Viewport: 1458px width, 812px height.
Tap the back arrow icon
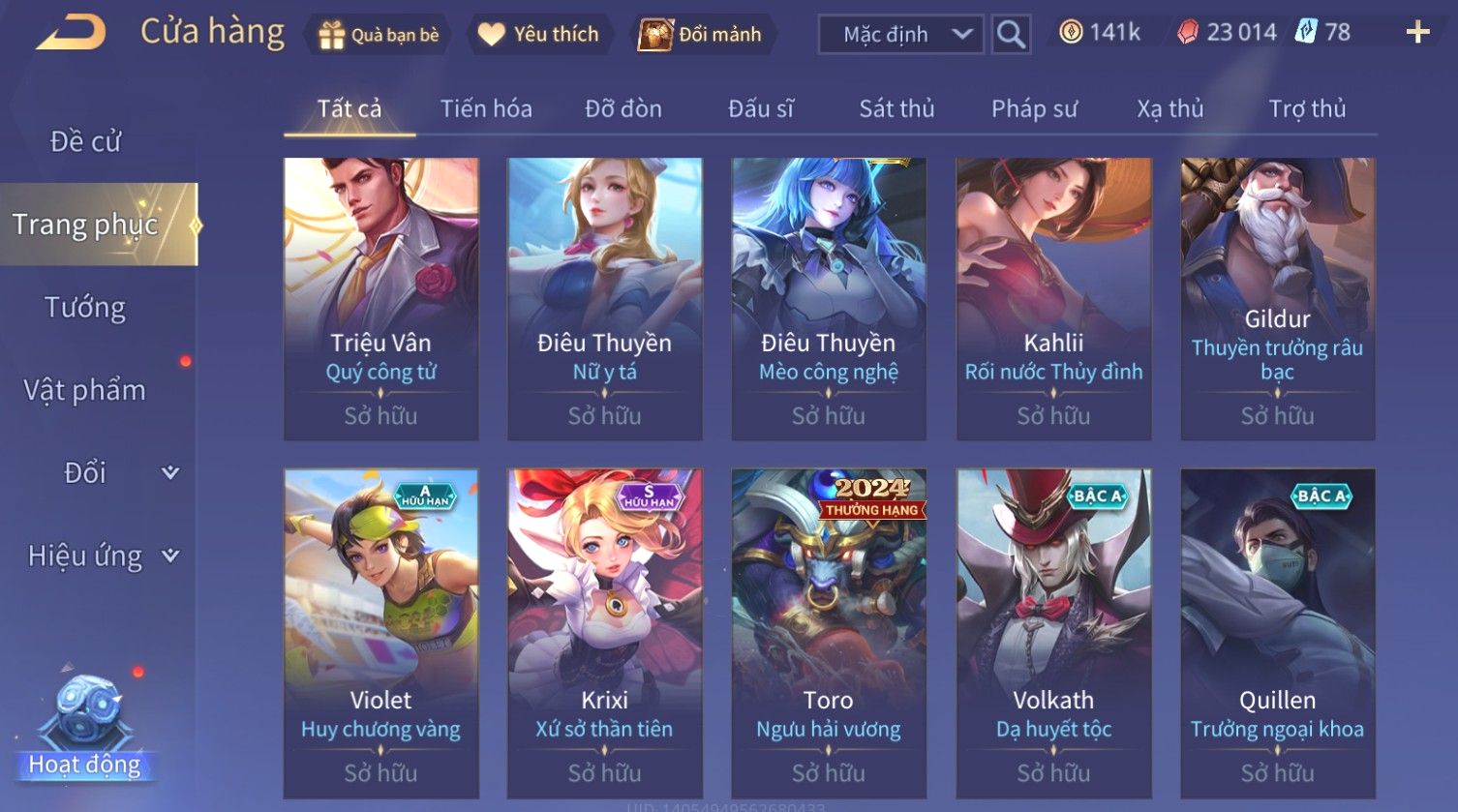click(x=71, y=33)
